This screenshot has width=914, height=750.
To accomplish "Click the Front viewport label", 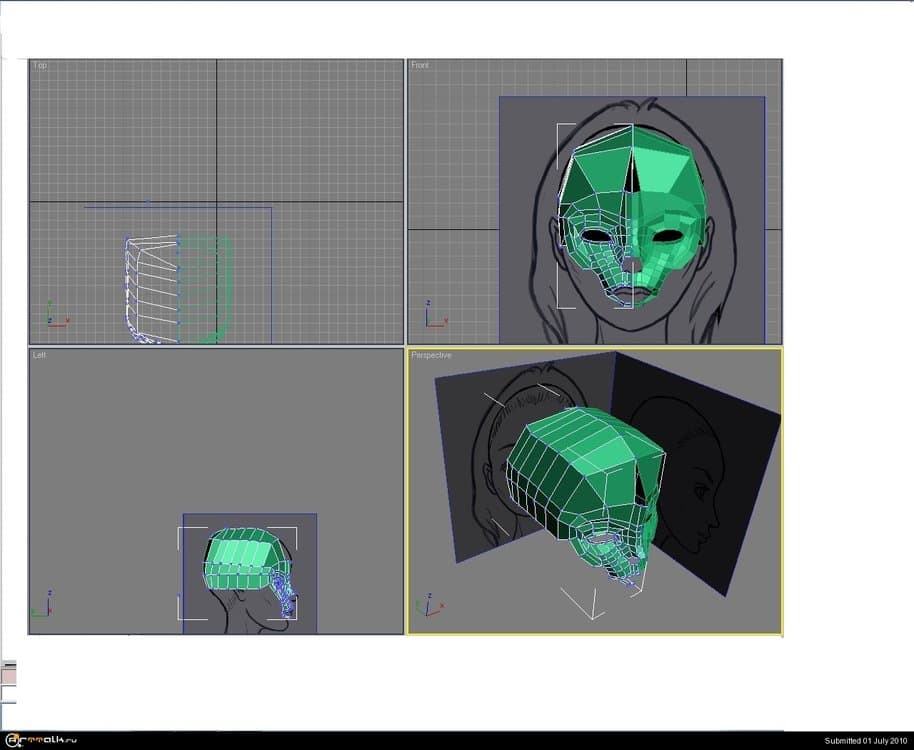I will (420, 66).
